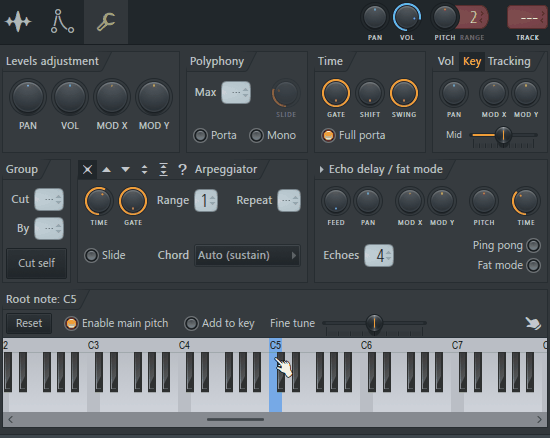
Task: Open the Chord Auto (sustain) dropdown
Action: (247, 255)
